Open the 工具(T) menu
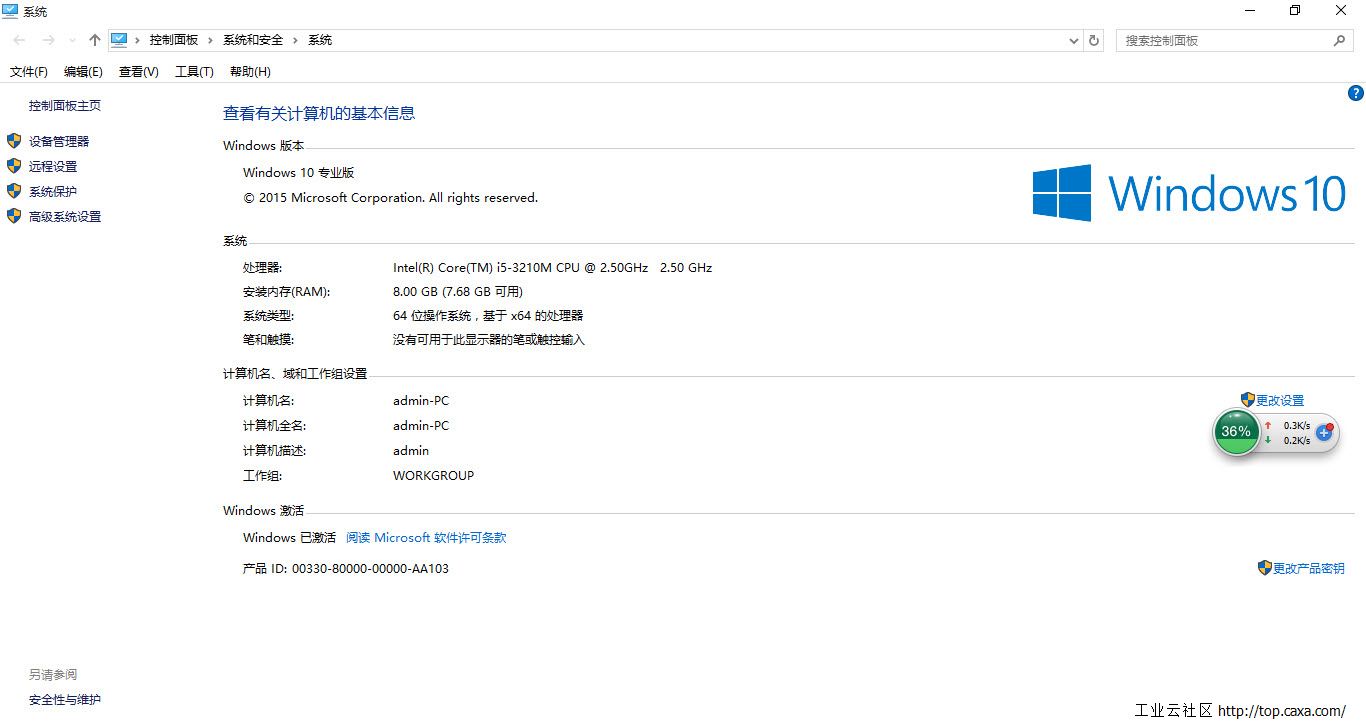 pyautogui.click(x=194, y=72)
